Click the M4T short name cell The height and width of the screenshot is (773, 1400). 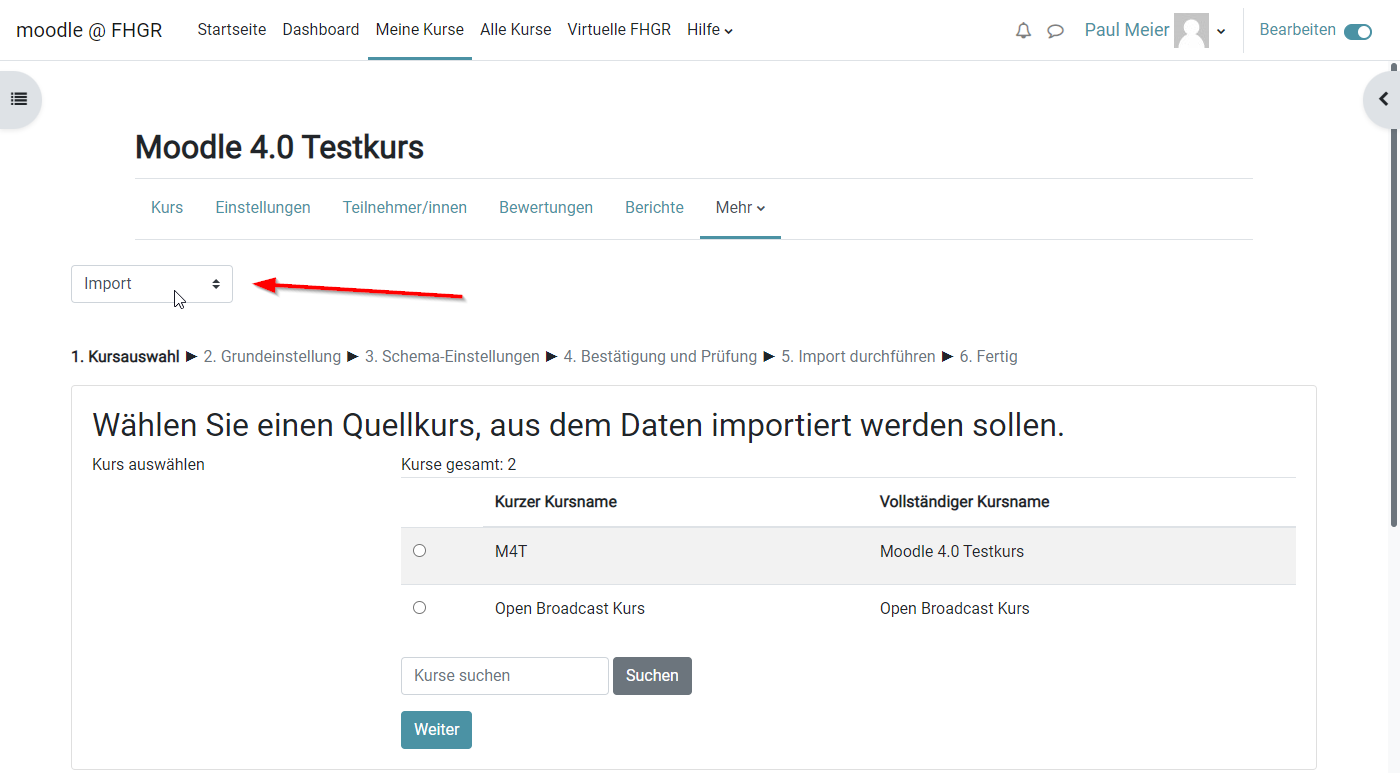click(511, 551)
